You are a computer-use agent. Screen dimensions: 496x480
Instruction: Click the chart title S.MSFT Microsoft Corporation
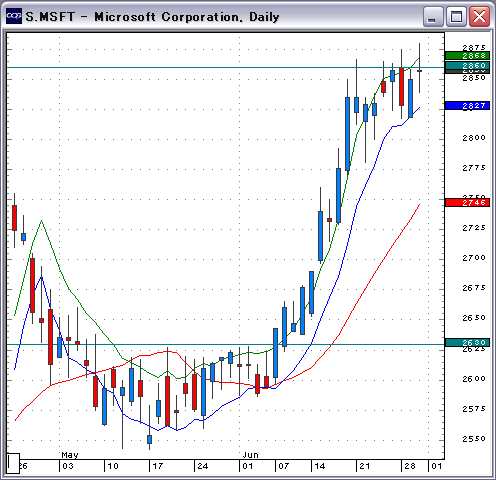(x=152, y=17)
